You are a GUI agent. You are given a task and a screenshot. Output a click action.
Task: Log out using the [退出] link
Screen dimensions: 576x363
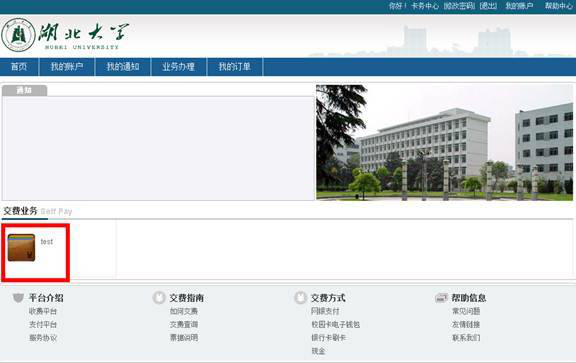489,6
